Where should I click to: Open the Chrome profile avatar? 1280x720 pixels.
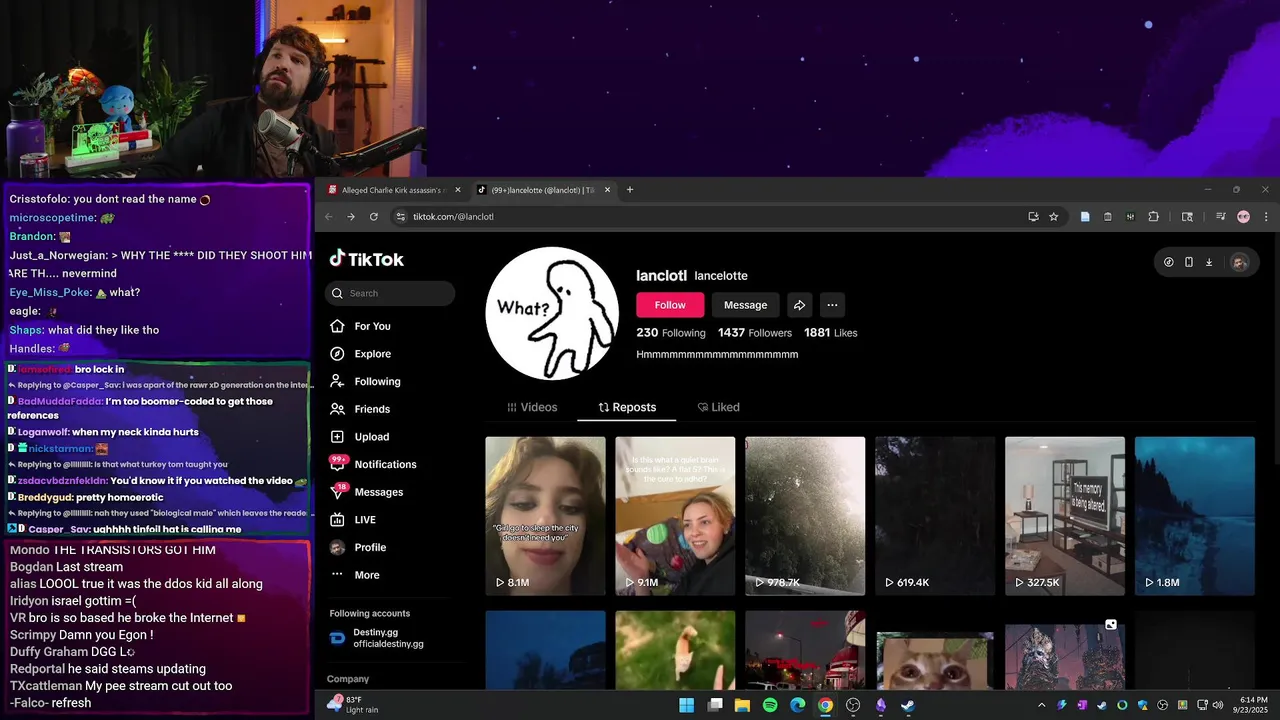pos(1243,216)
